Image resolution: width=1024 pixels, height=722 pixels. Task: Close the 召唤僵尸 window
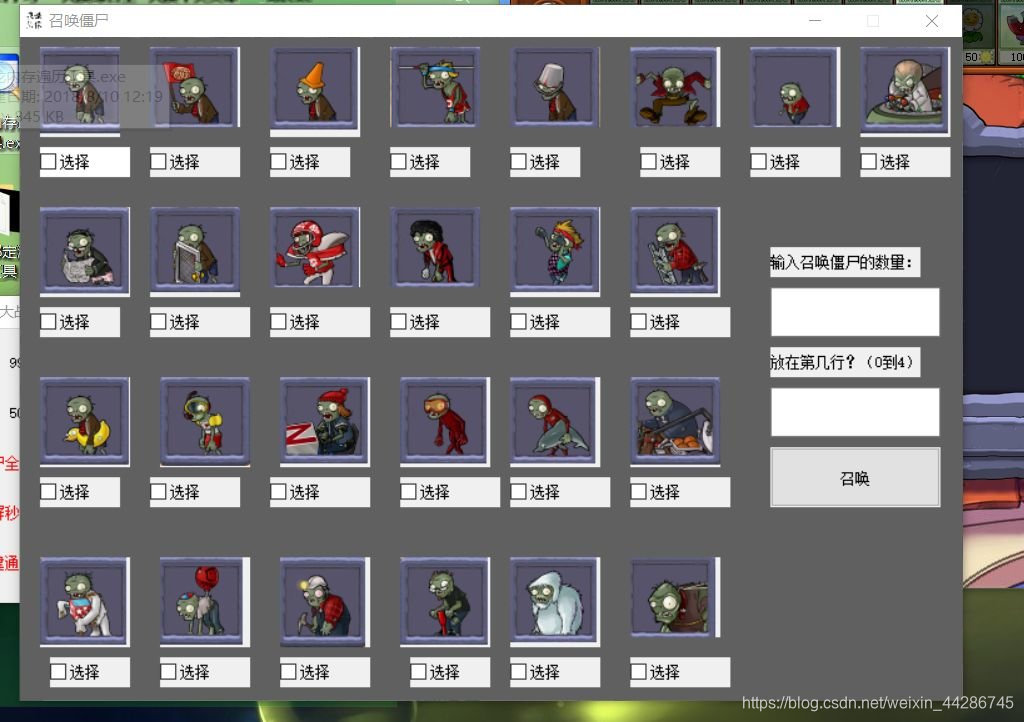[x=932, y=21]
